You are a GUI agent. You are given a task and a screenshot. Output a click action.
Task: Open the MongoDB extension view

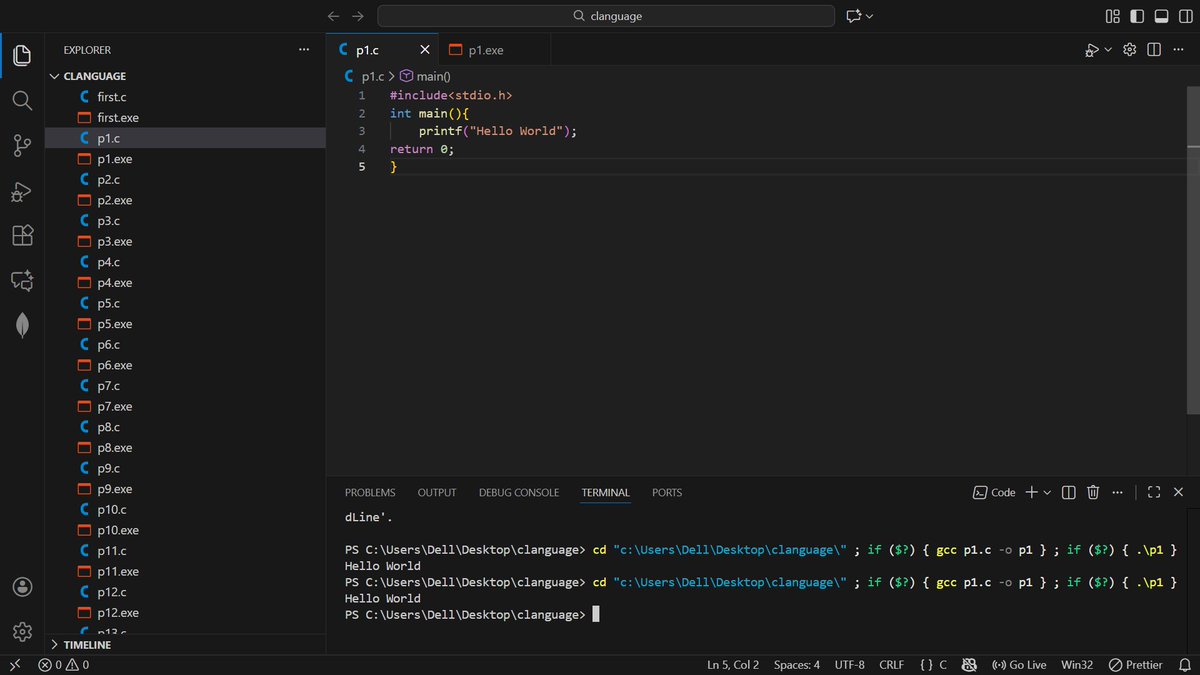(21, 324)
